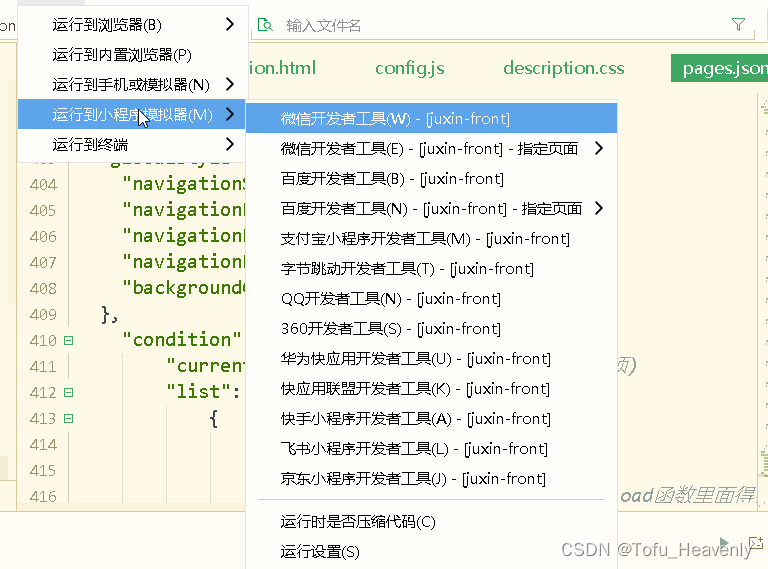The height and width of the screenshot is (569, 768).
Task: Collapse code fold at line 412
Action: [69, 392]
